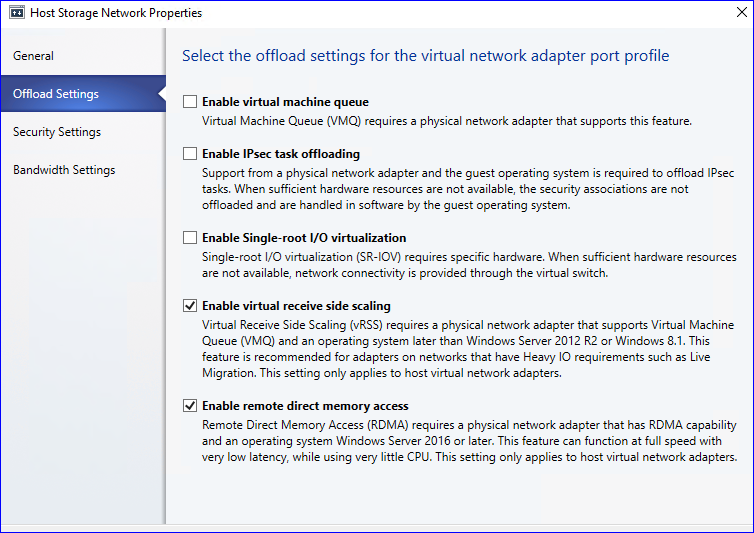
Task: Click the arrow notch beside Offload Settings
Action: coord(161,94)
